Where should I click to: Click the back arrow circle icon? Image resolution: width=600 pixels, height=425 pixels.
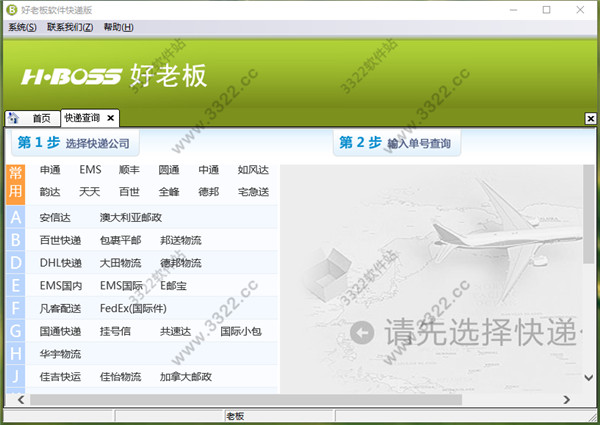(362, 332)
